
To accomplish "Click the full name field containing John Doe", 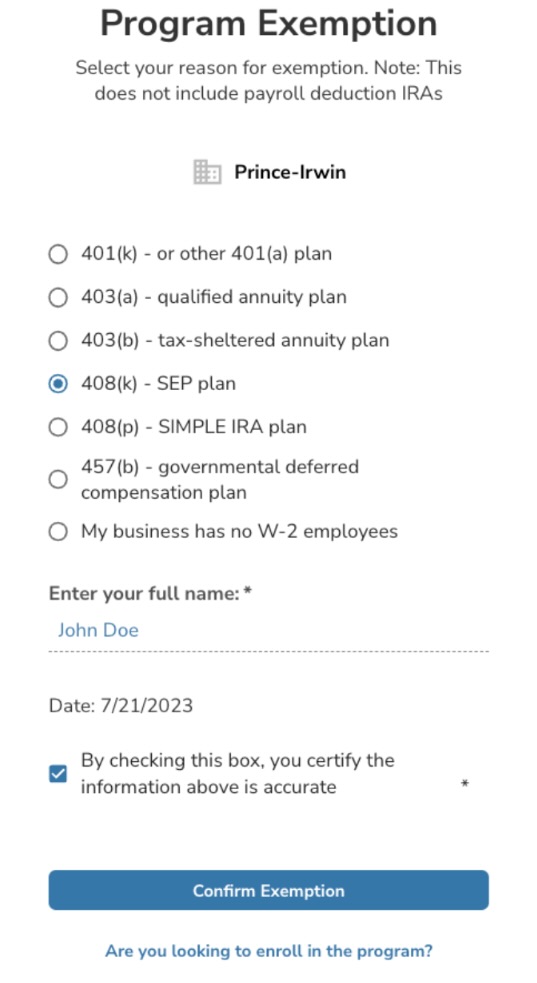I will pyautogui.click(x=268, y=631).
